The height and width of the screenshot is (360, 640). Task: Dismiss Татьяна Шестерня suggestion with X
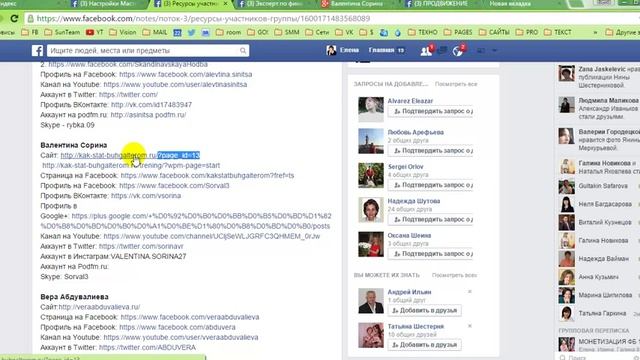(470, 326)
